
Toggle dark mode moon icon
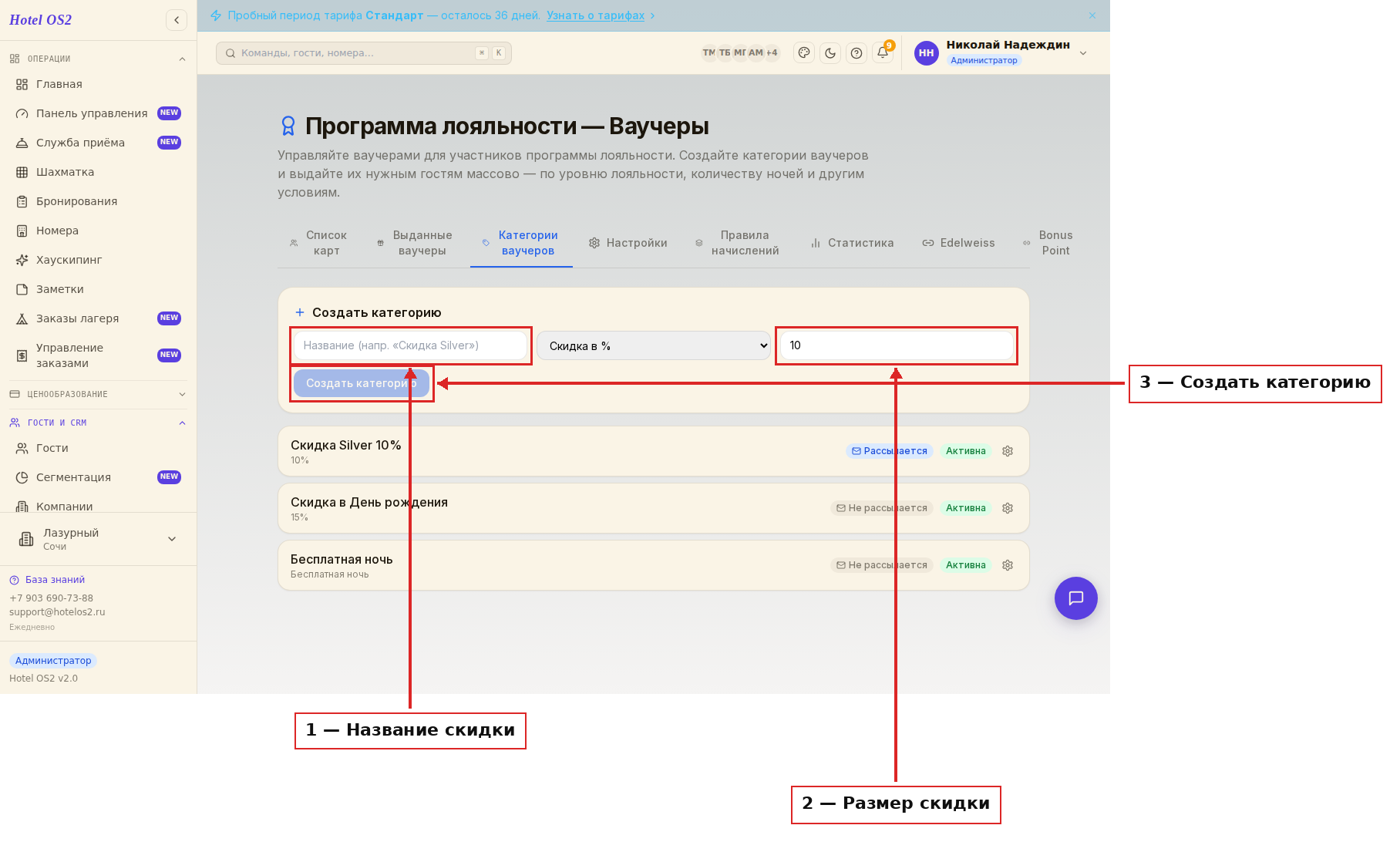[x=830, y=53]
